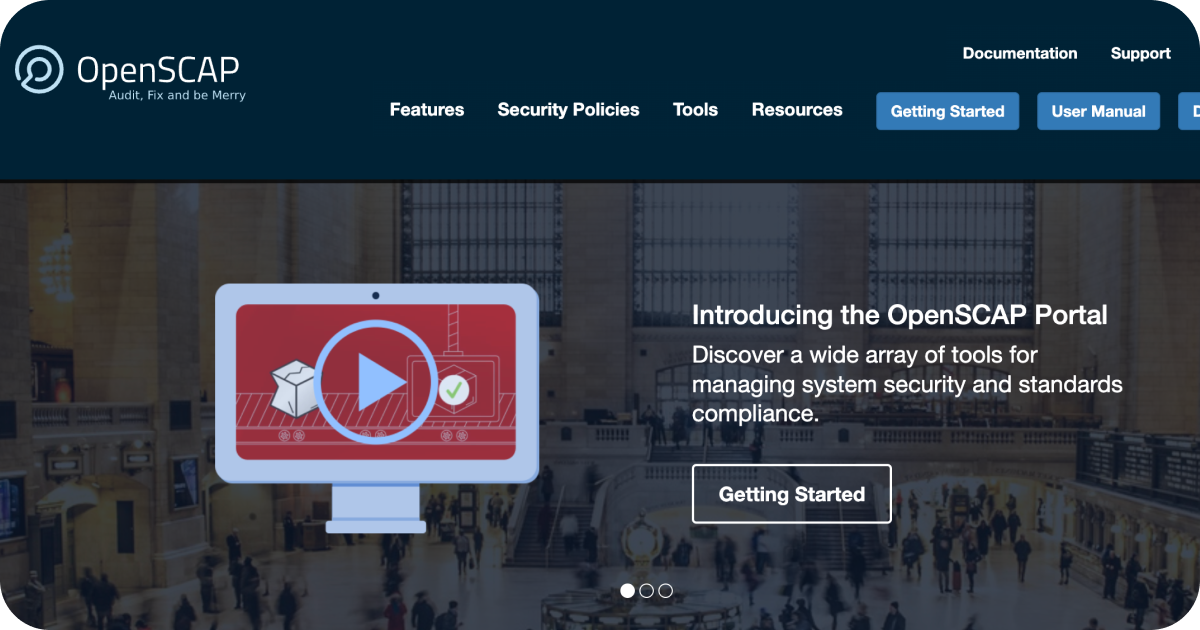
Task: Click the Introducing the OpenSCAP Portal heading
Action: tap(900, 315)
